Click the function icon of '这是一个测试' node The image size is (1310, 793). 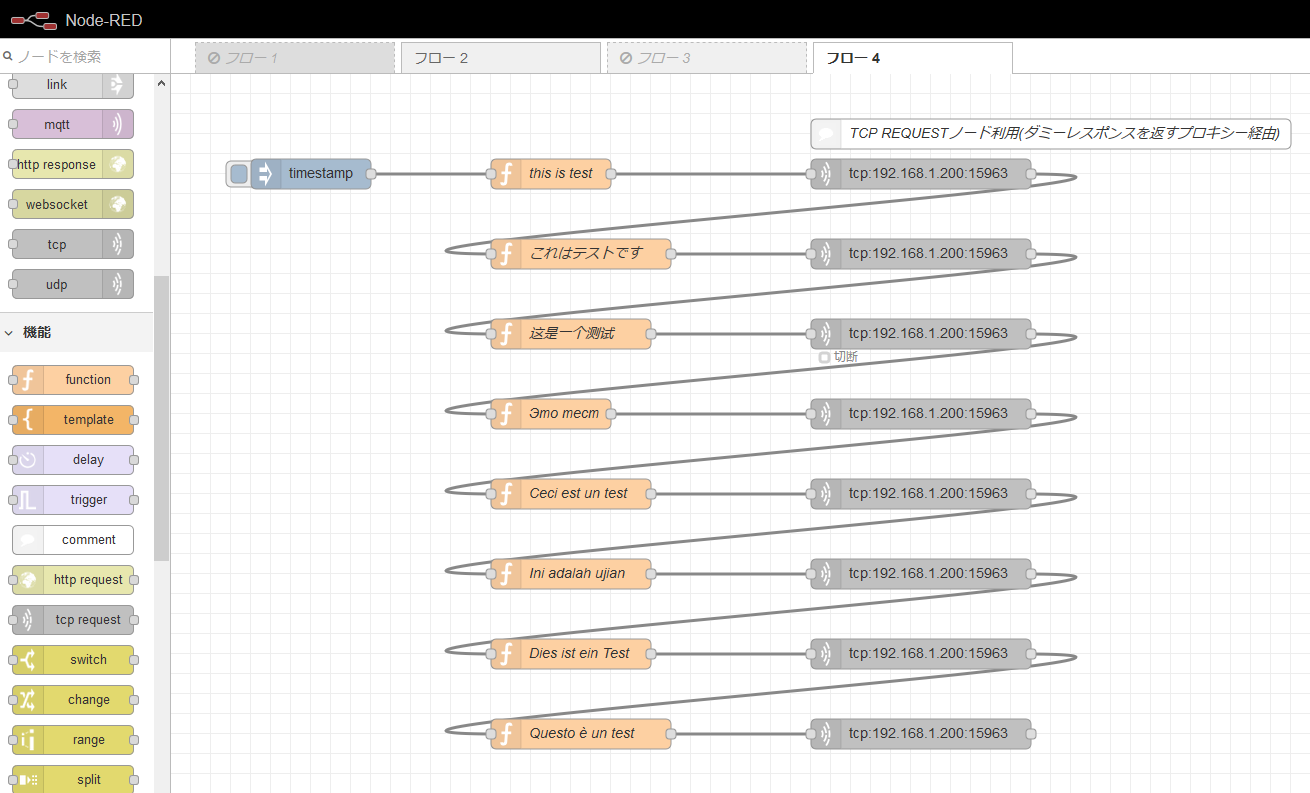(x=506, y=334)
